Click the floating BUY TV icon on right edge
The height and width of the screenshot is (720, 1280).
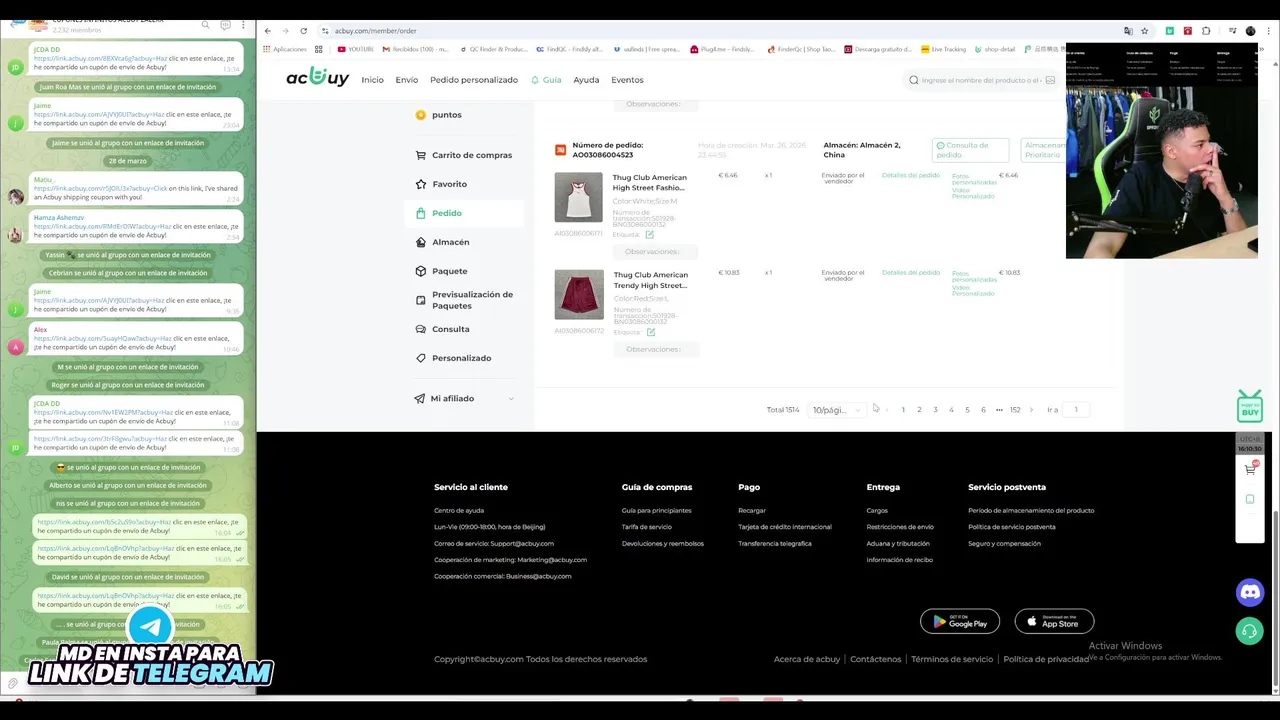1250,406
